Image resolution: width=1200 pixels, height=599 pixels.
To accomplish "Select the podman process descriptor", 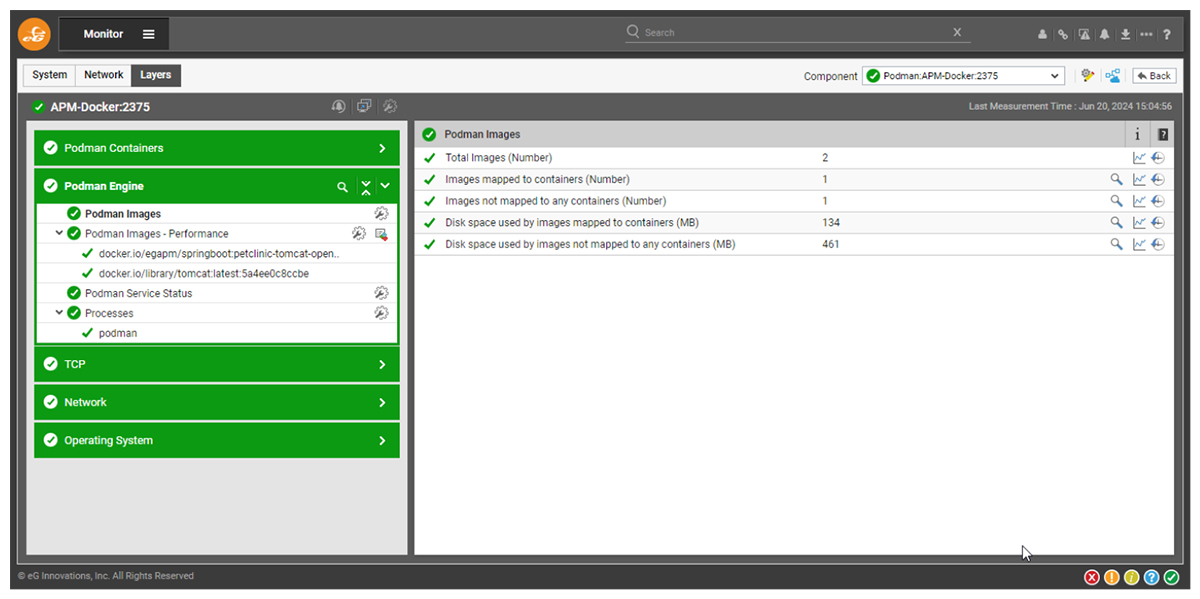I will (118, 333).
